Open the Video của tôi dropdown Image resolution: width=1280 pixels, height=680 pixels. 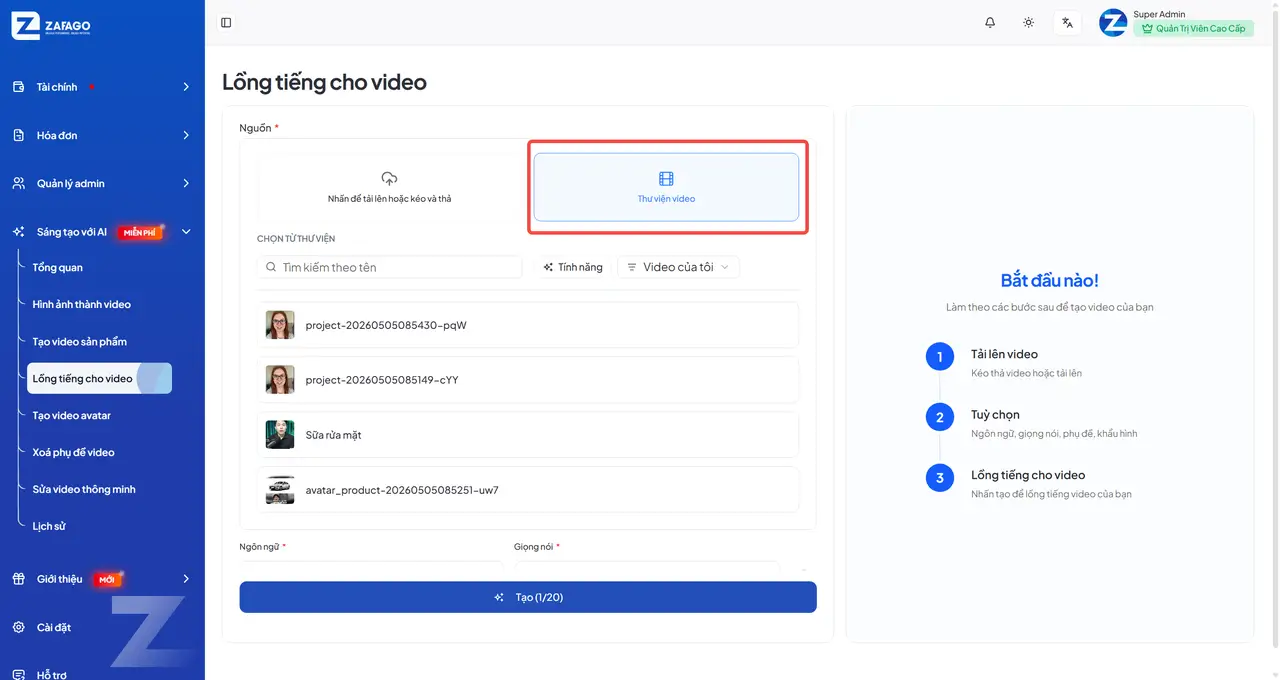(679, 267)
